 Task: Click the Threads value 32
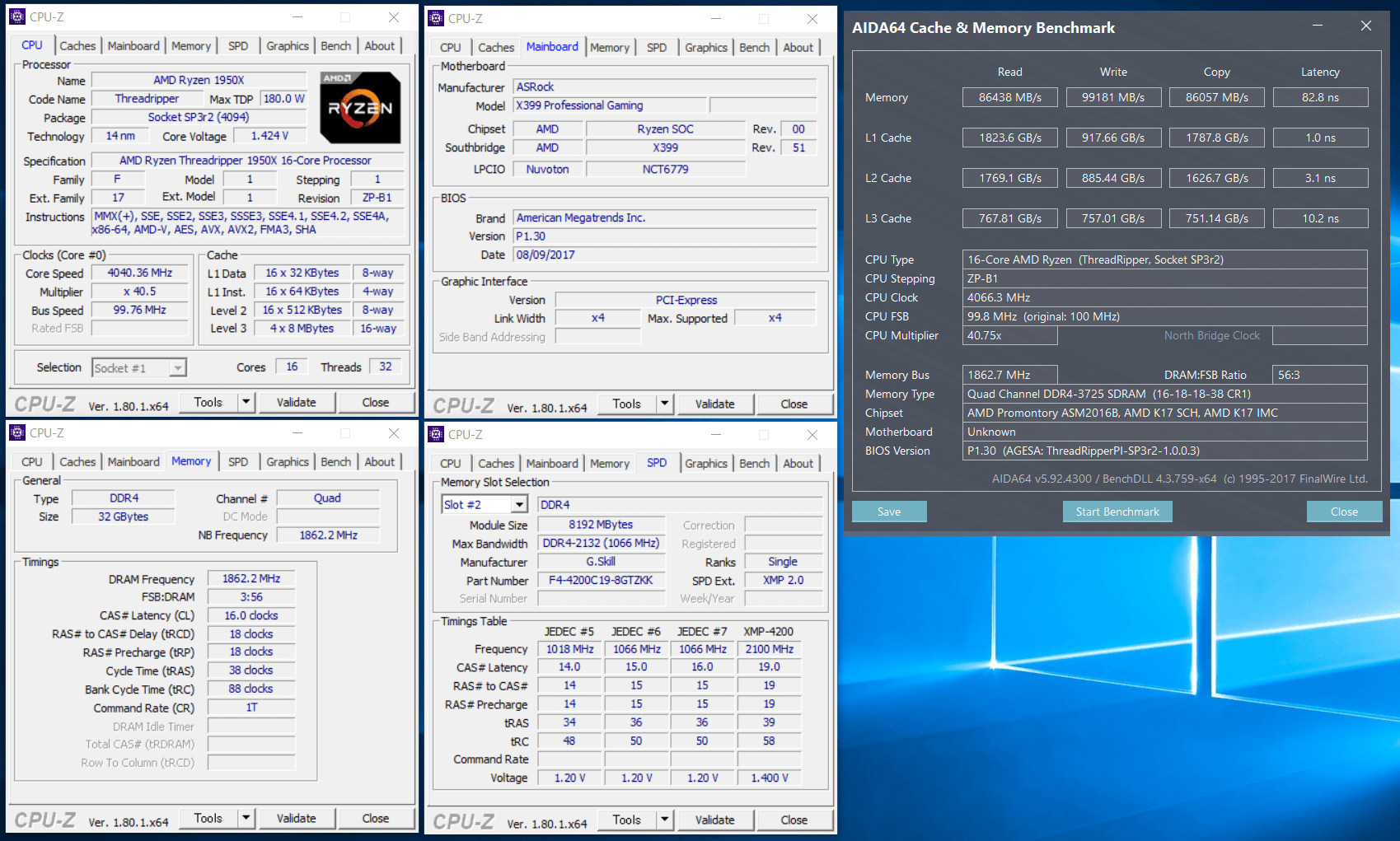[386, 367]
